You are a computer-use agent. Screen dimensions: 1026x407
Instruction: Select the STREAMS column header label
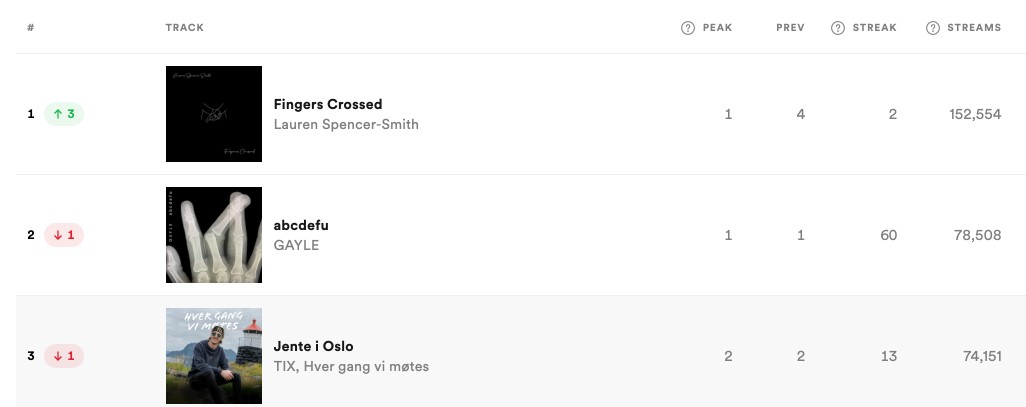click(x=974, y=27)
